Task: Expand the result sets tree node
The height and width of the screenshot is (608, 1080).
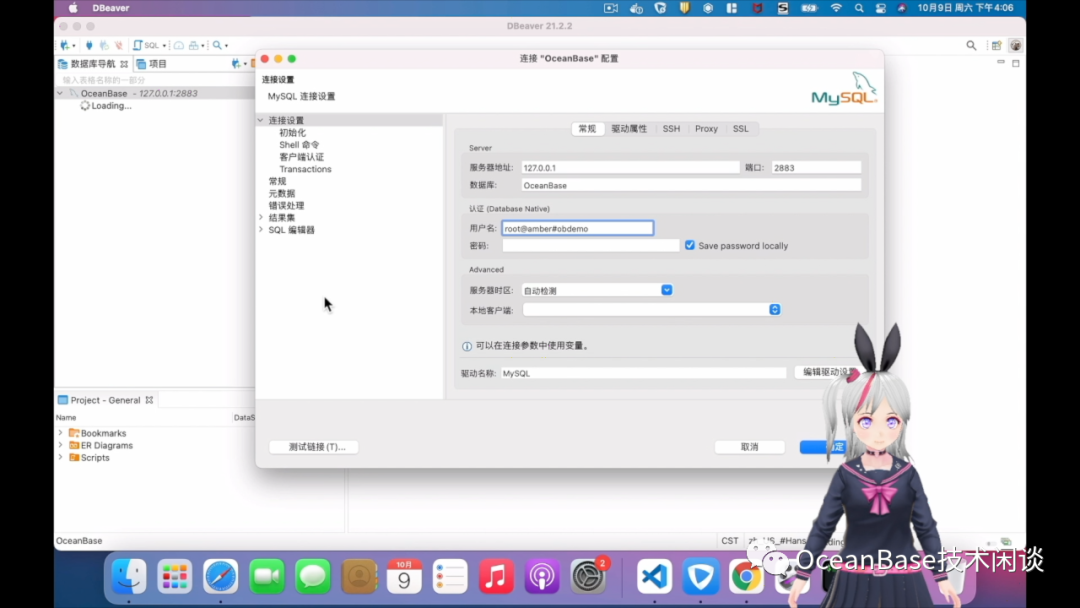Action: [261, 218]
